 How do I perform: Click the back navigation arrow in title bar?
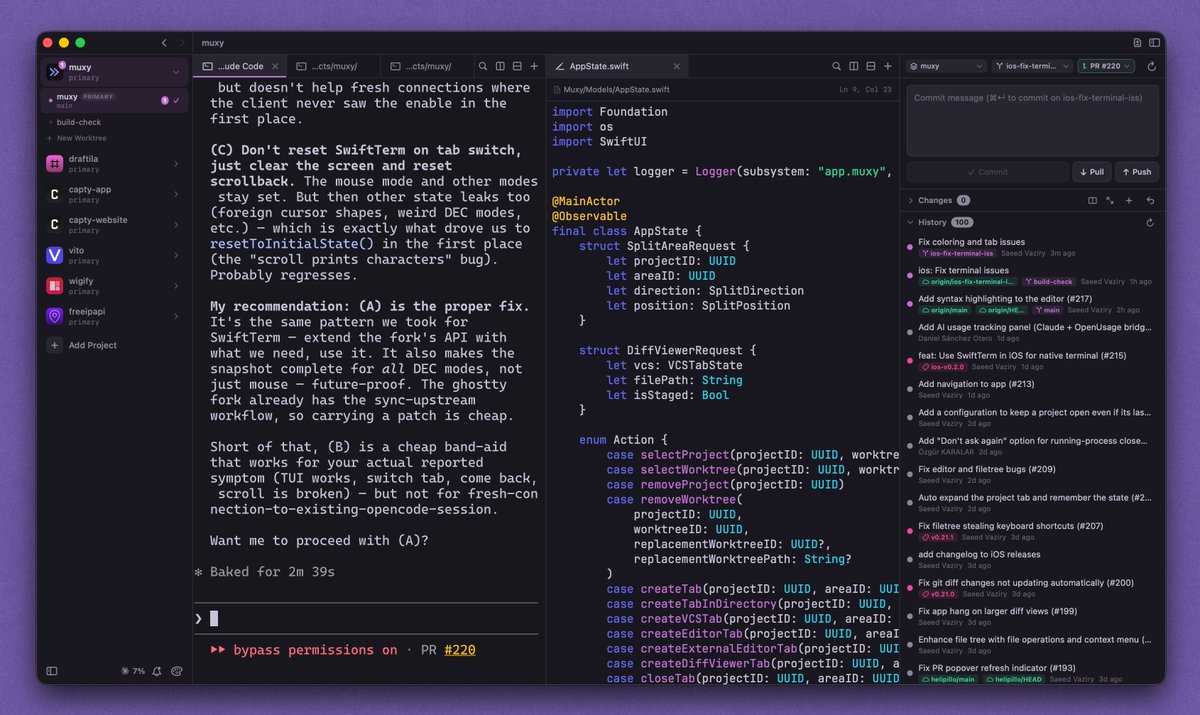click(164, 43)
